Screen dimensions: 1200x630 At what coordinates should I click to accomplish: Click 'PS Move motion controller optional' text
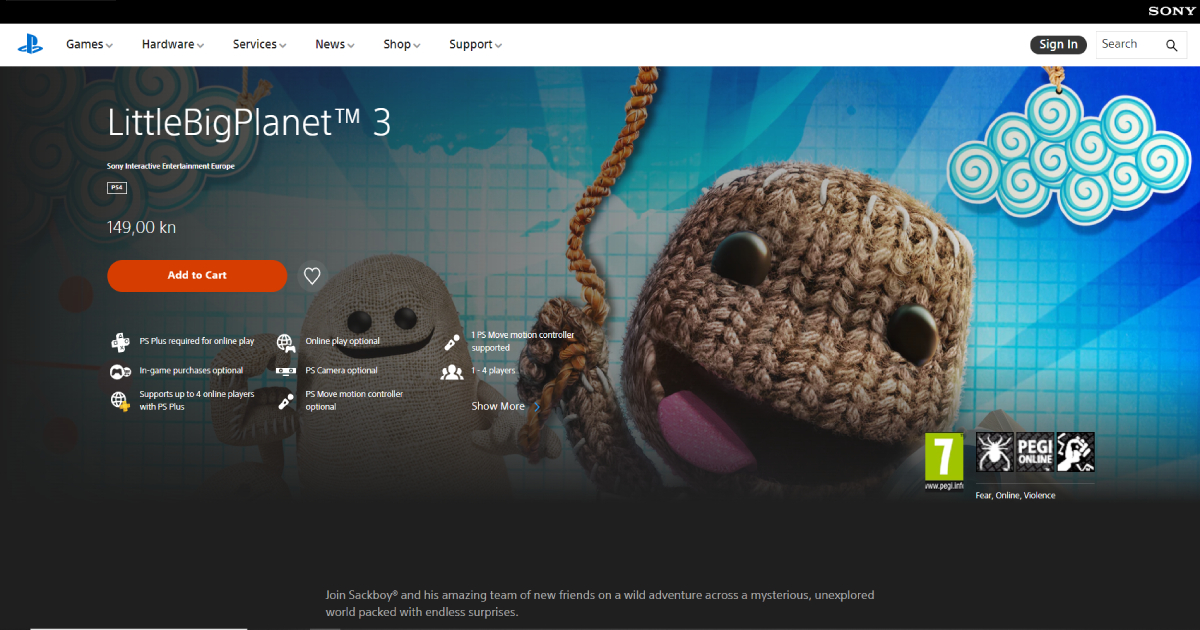coord(354,401)
